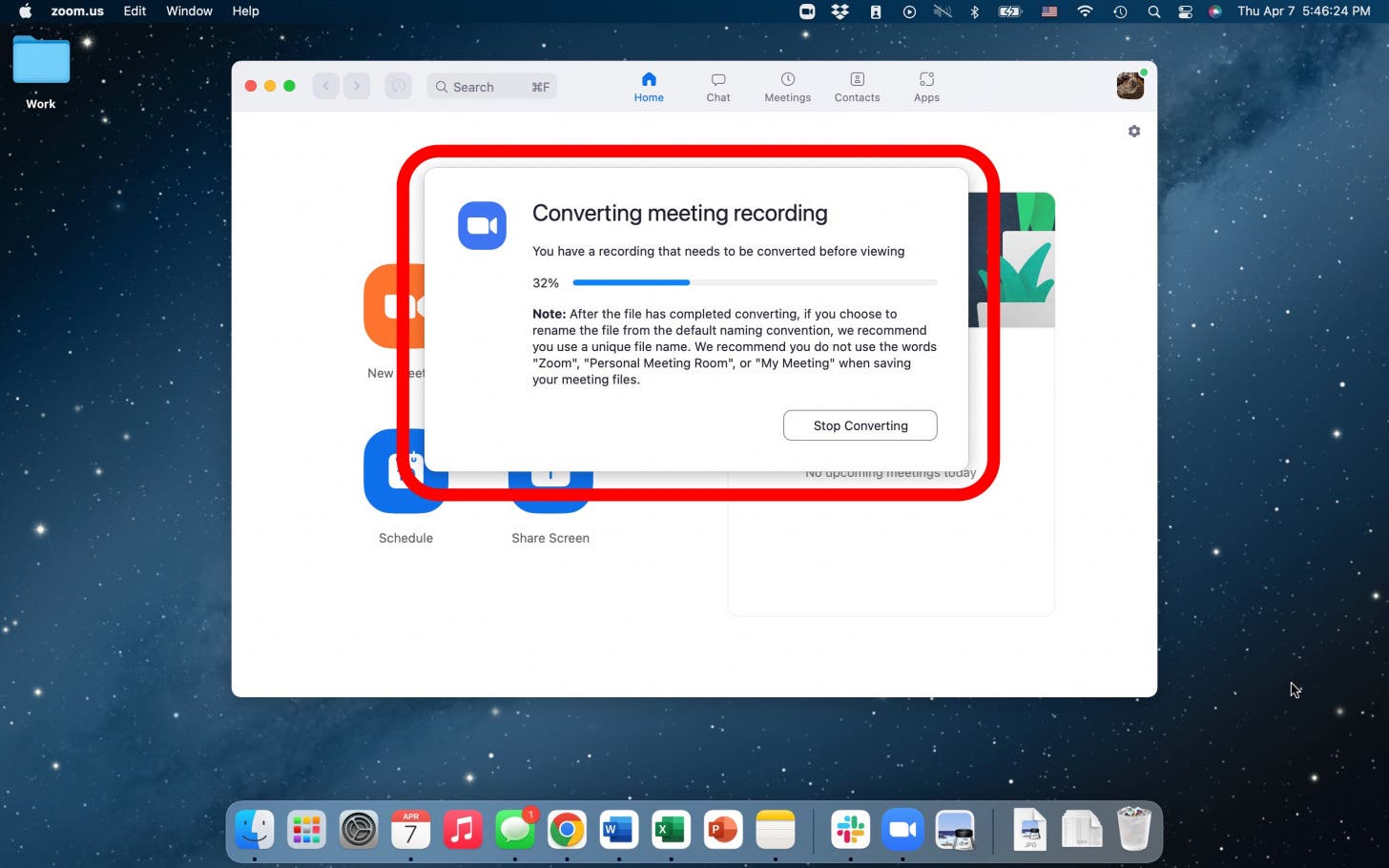Open PowerPoint from the Dock
The image size is (1389, 868).
click(x=722, y=830)
